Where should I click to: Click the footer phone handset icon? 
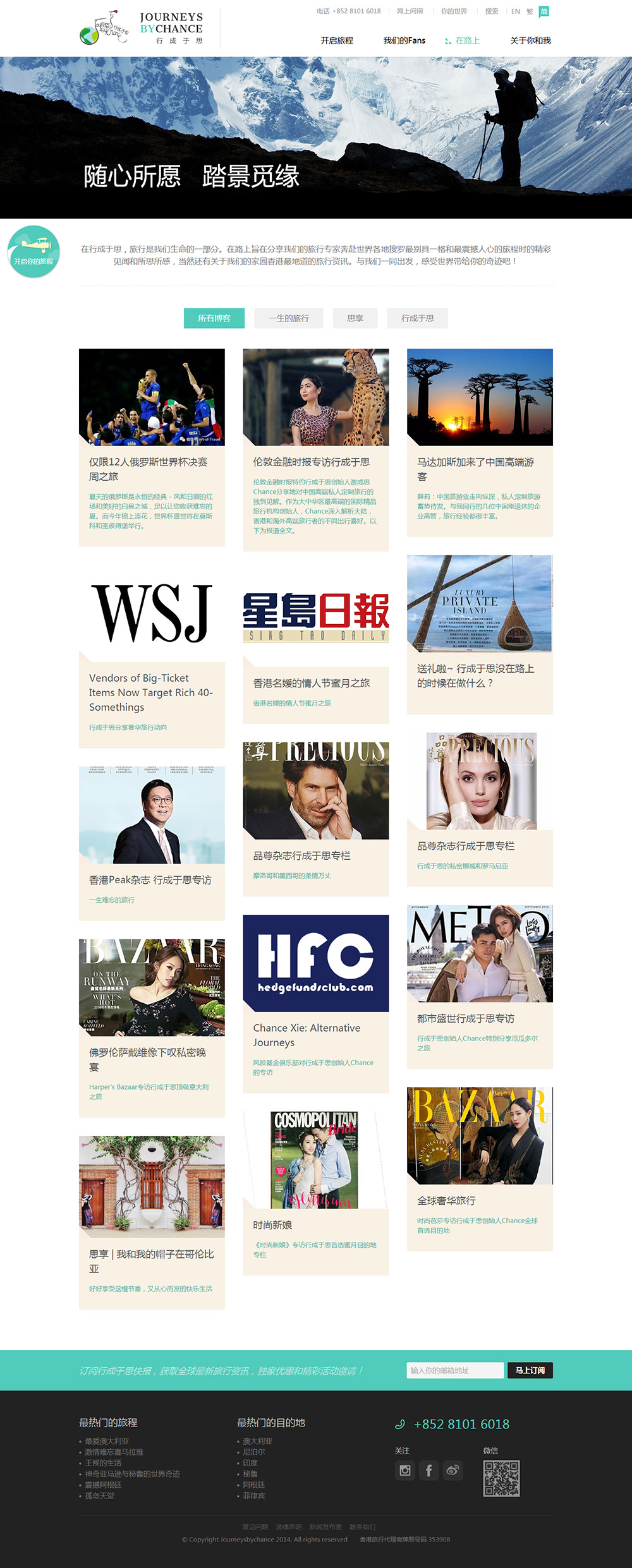point(399,1424)
